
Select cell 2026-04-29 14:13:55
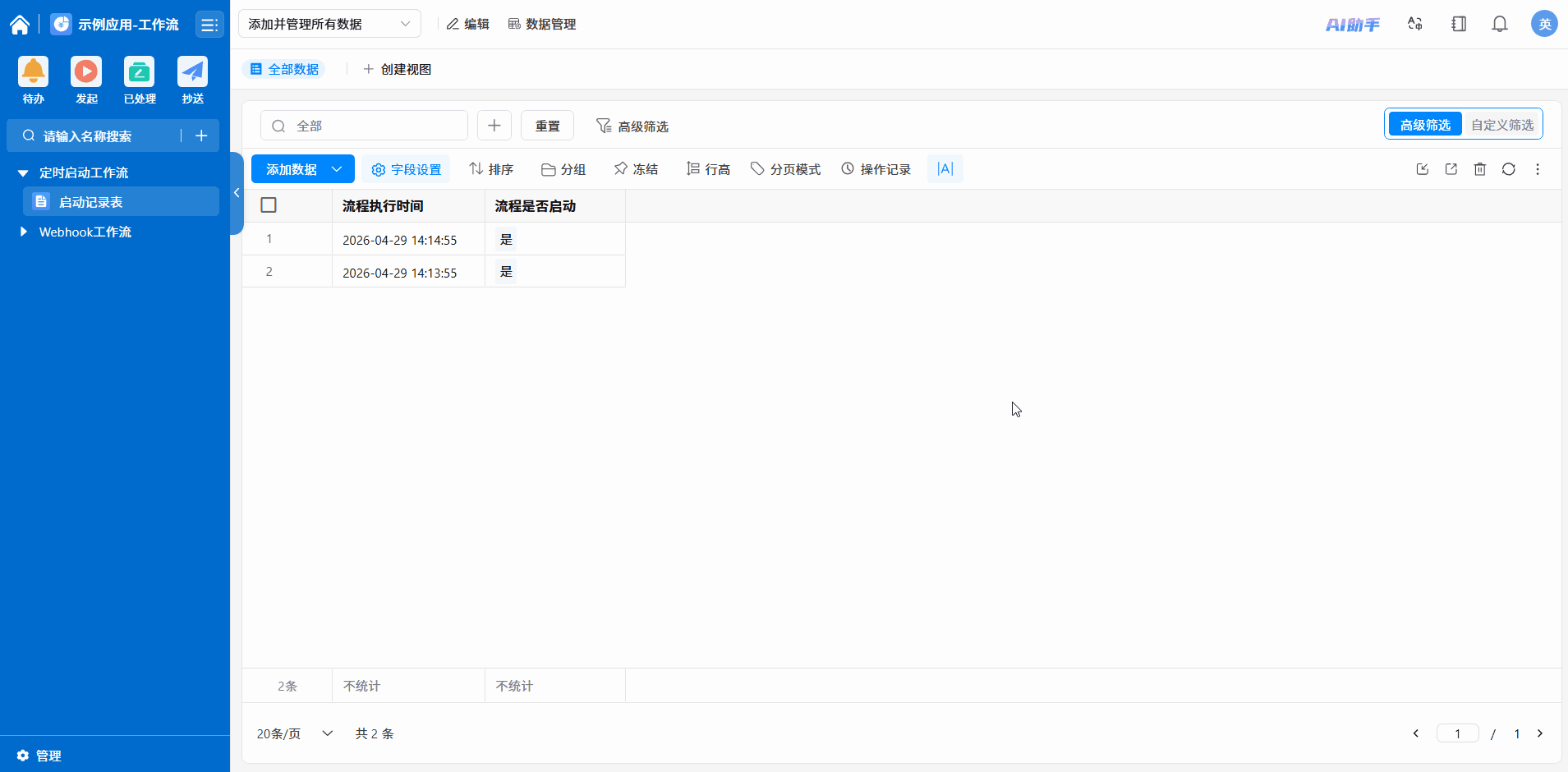coord(408,272)
